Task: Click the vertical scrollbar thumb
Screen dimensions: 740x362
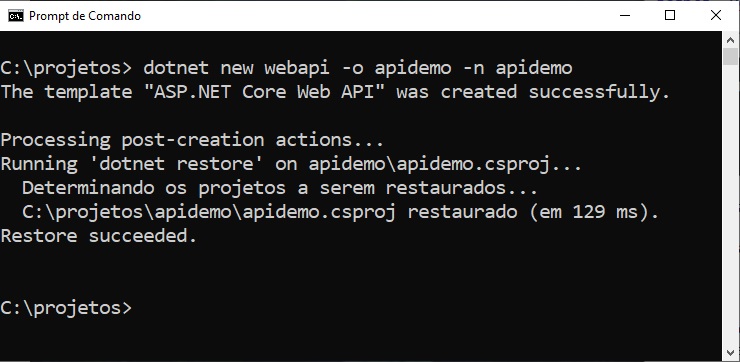Action: click(731, 57)
